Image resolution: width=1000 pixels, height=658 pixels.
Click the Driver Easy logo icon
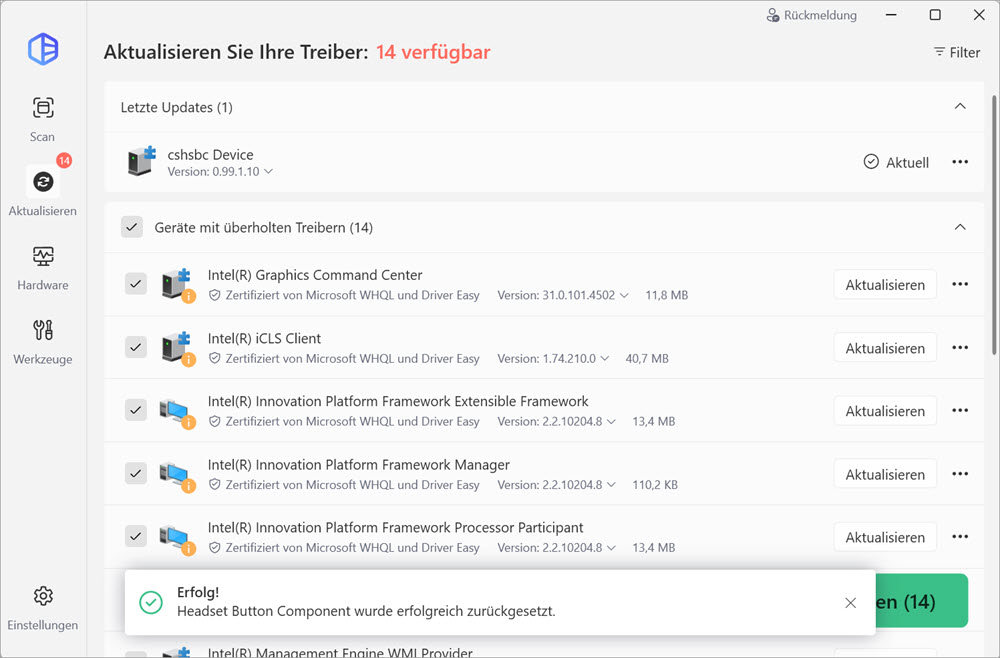(43, 49)
